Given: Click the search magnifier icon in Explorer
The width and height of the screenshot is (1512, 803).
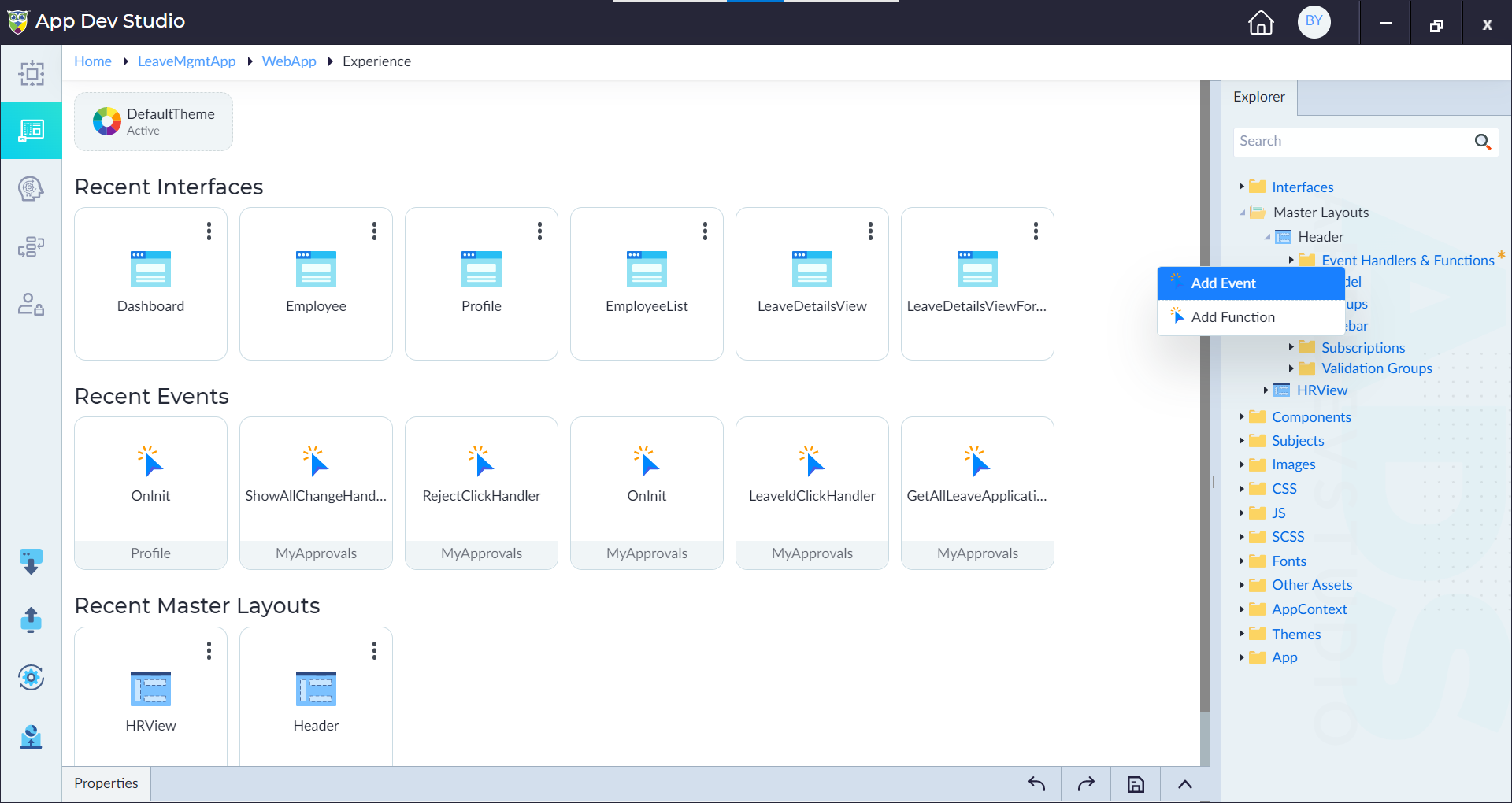Looking at the screenshot, I should 1482,142.
